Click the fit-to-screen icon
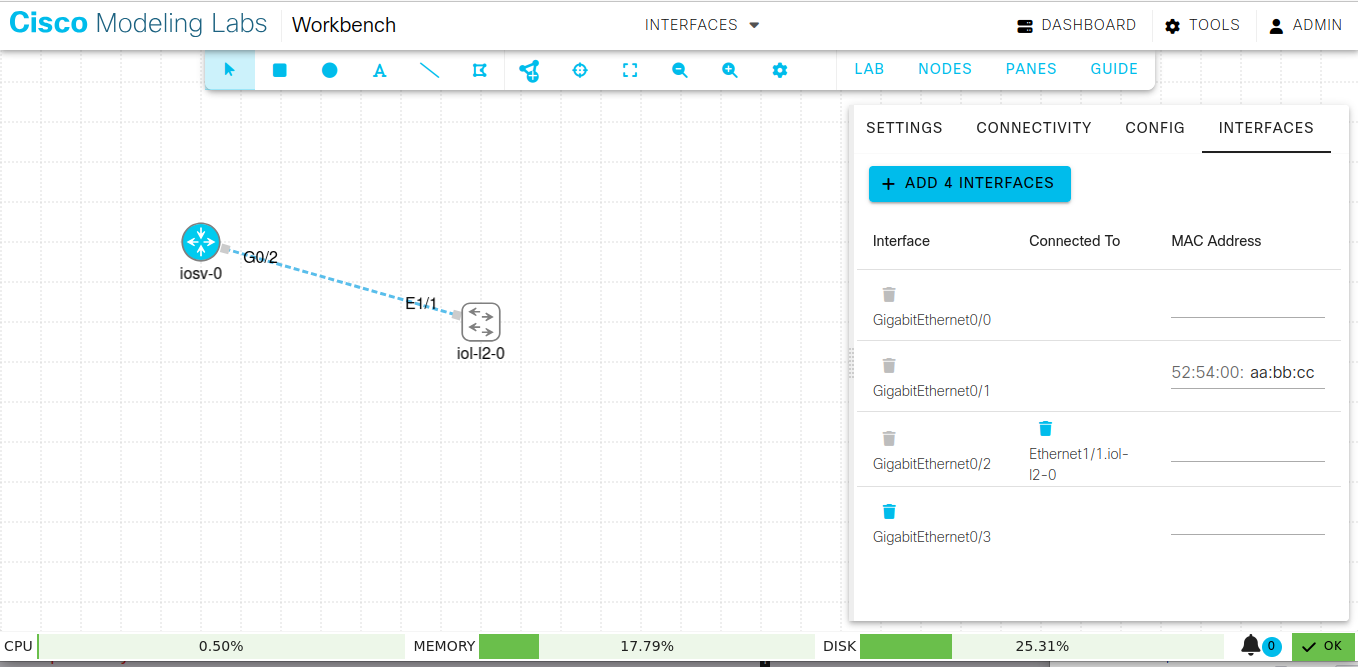The width and height of the screenshot is (1358, 667). tap(629, 70)
